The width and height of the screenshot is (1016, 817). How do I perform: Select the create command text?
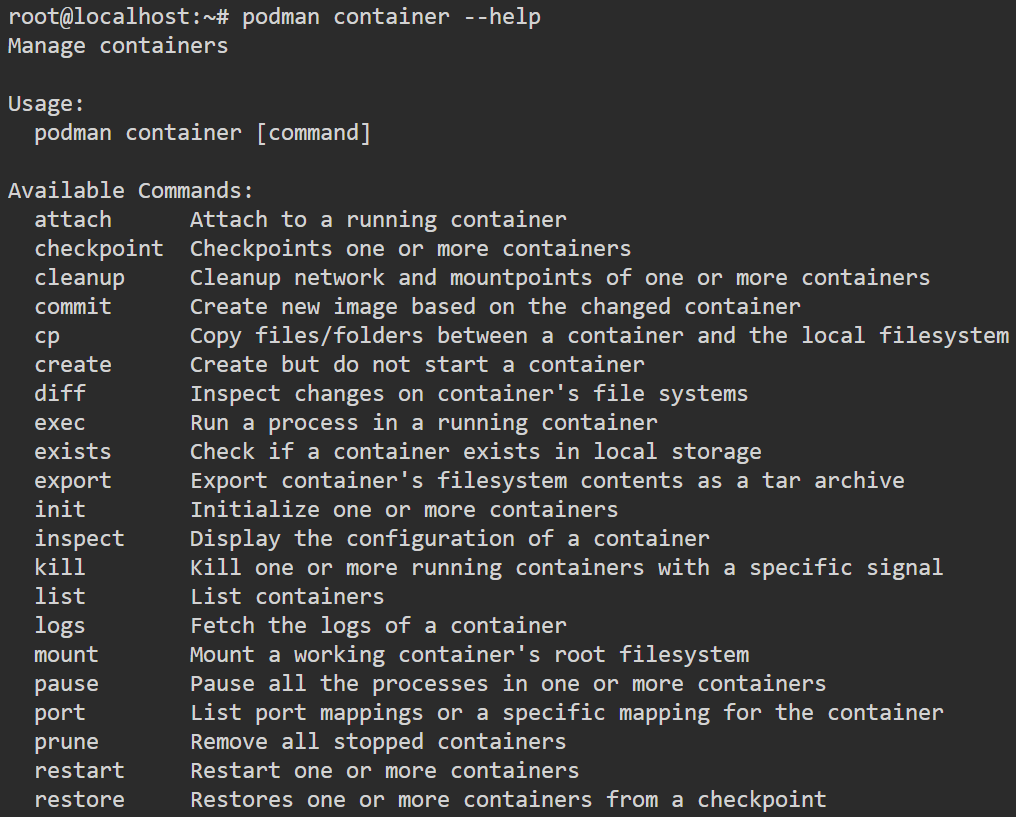point(72,364)
